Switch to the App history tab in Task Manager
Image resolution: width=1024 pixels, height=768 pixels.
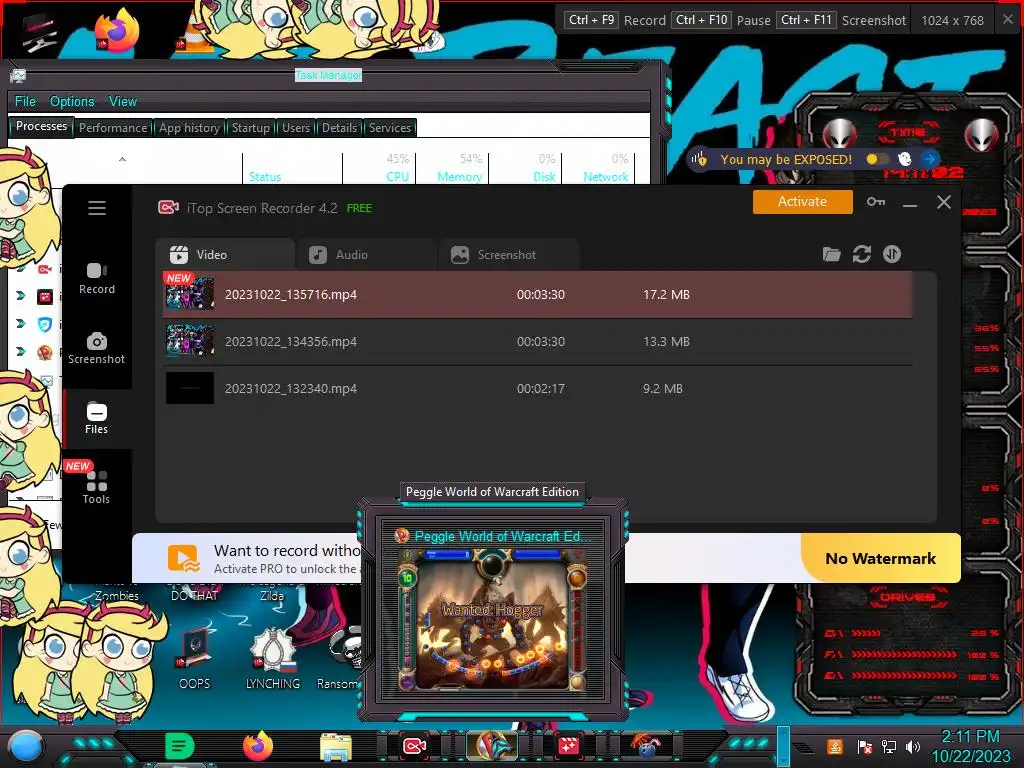tap(189, 128)
